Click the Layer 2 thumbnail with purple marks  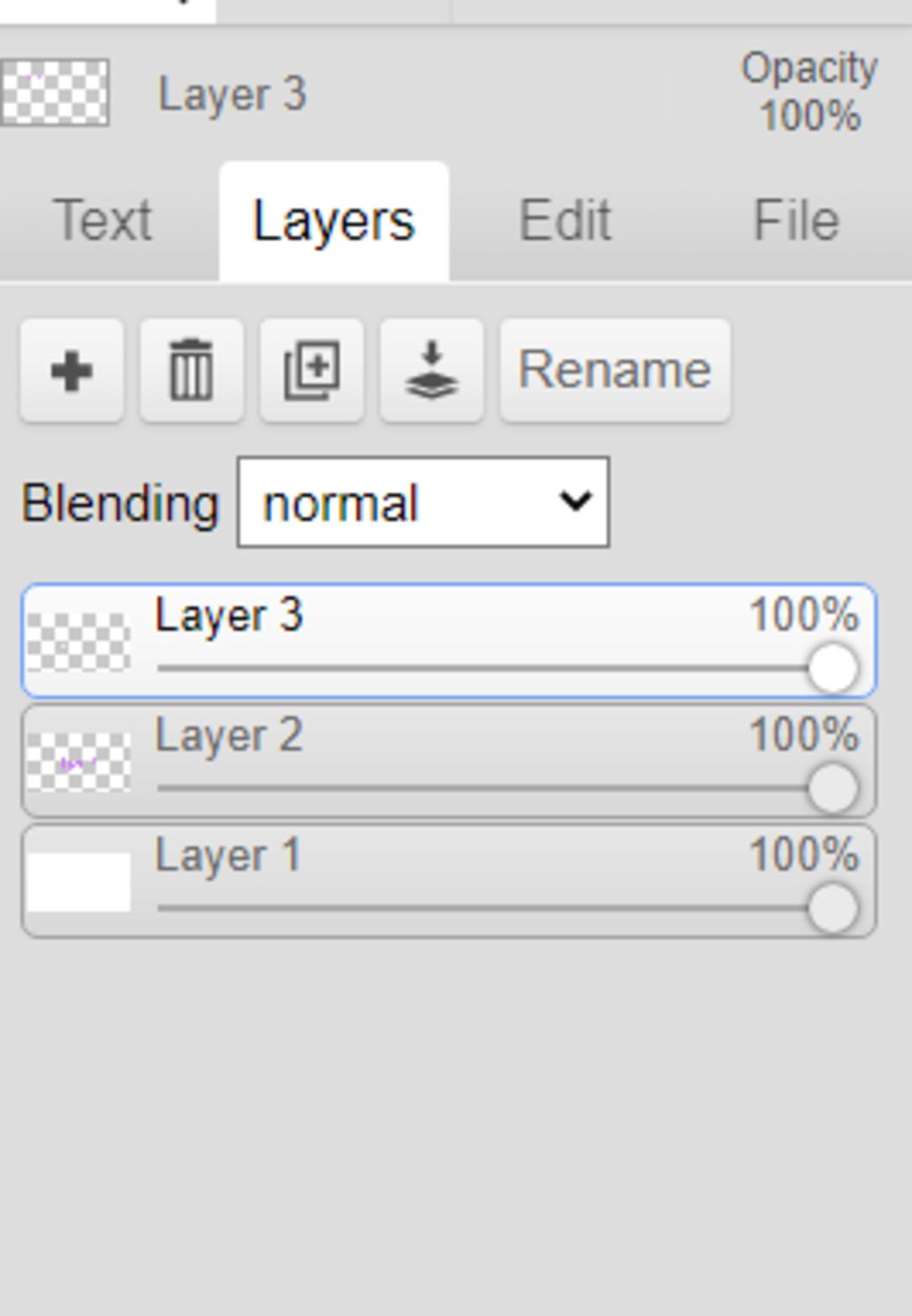pos(78,762)
